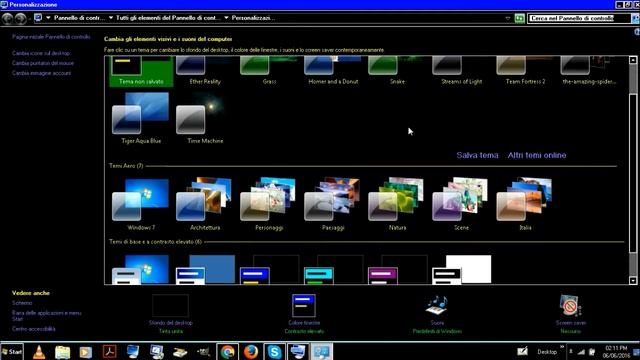This screenshot has height=360, width=640.
Task: Launch VLC from the taskbar
Action: [x=39, y=352]
